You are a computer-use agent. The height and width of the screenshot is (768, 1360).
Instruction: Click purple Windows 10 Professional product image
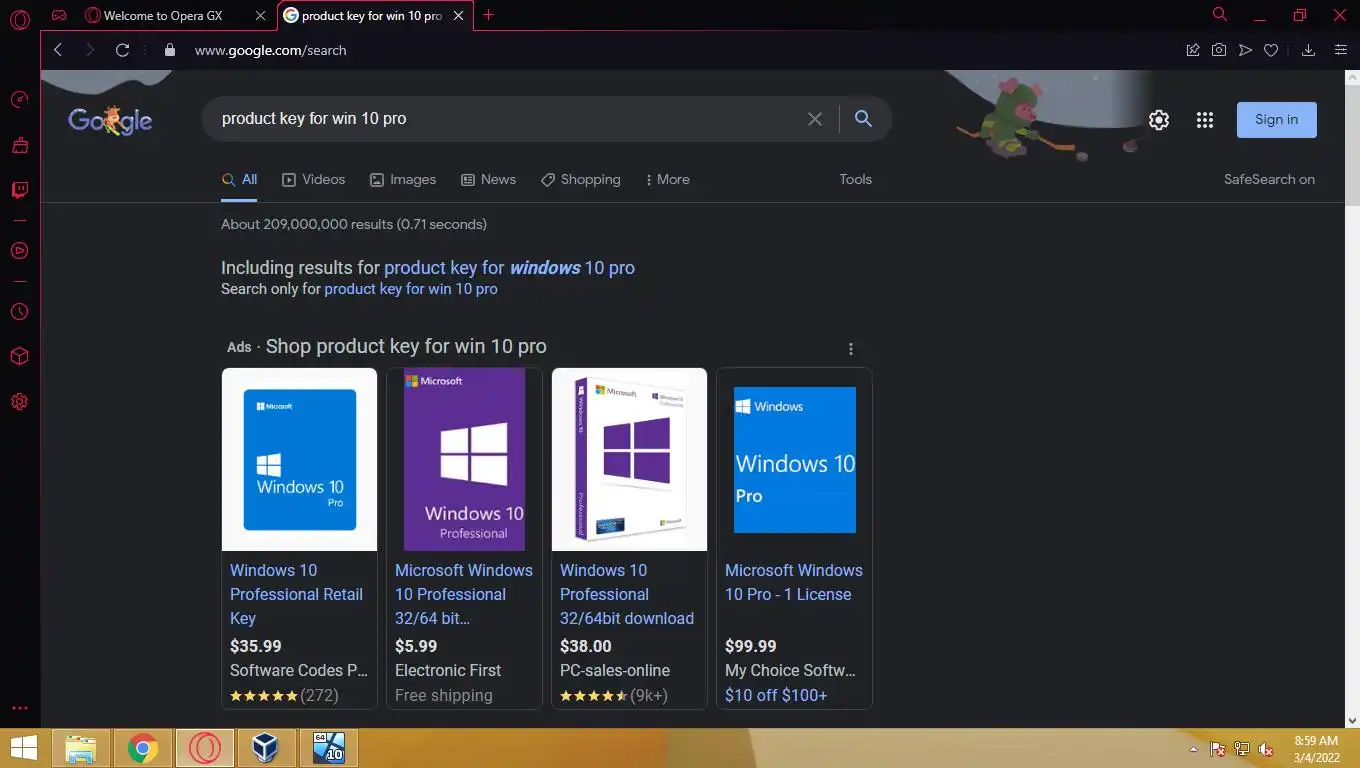tap(464, 460)
